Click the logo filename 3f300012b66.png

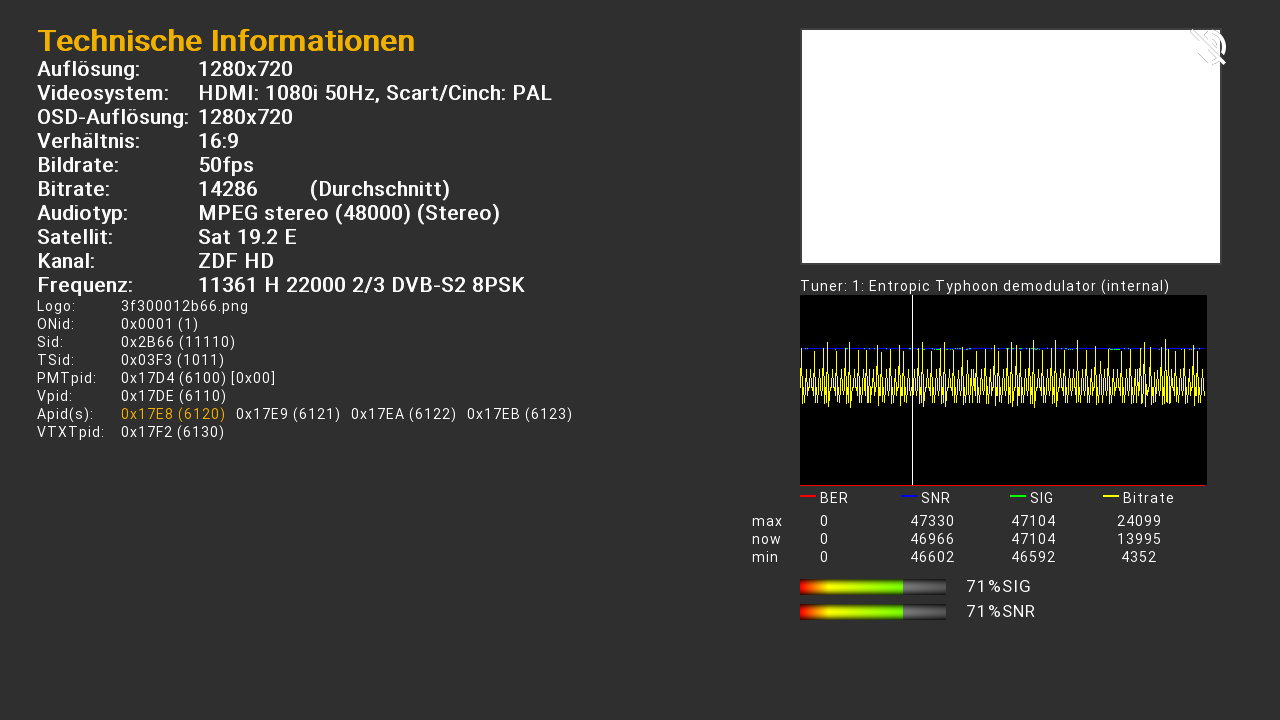[184, 306]
